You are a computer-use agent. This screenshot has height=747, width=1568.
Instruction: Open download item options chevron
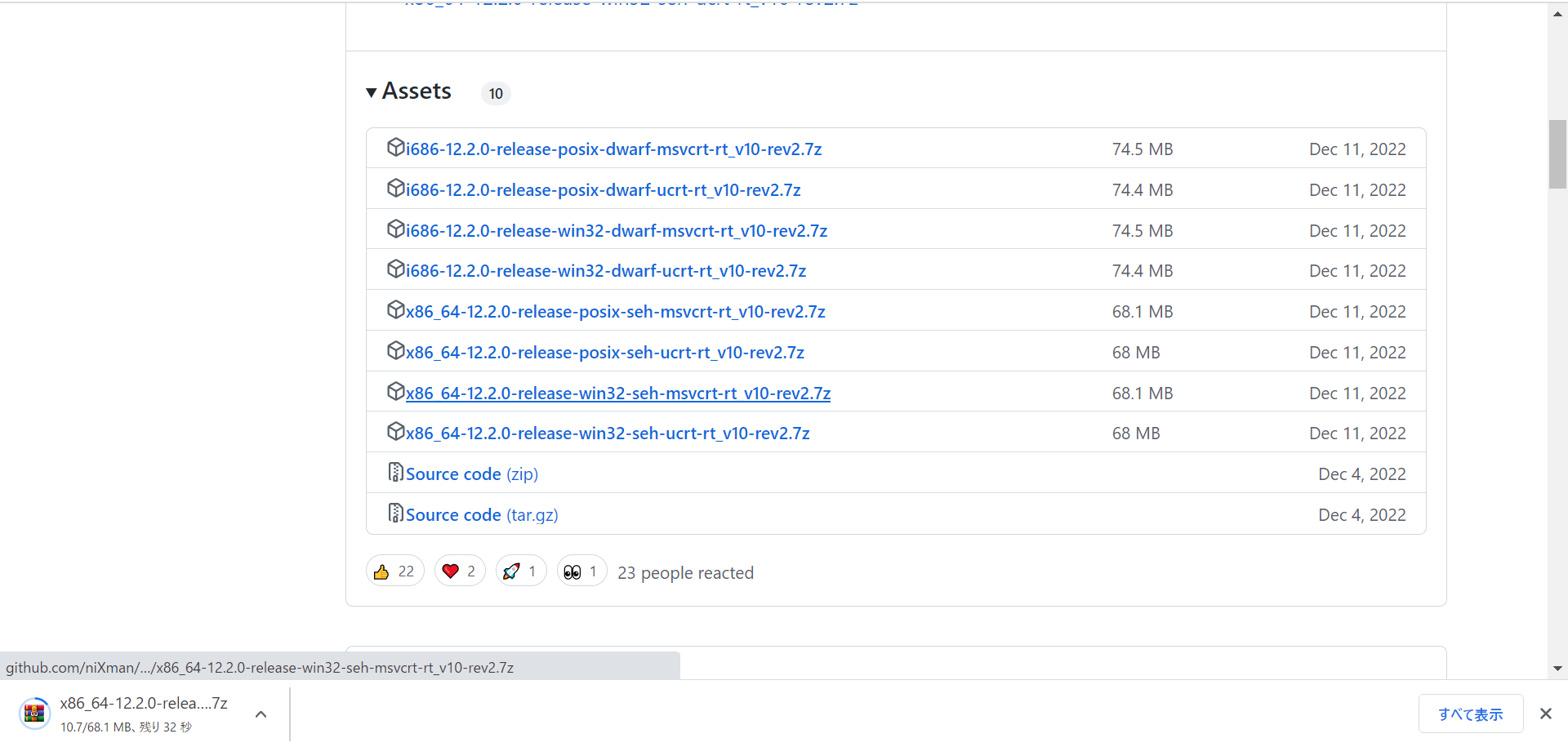point(261,714)
